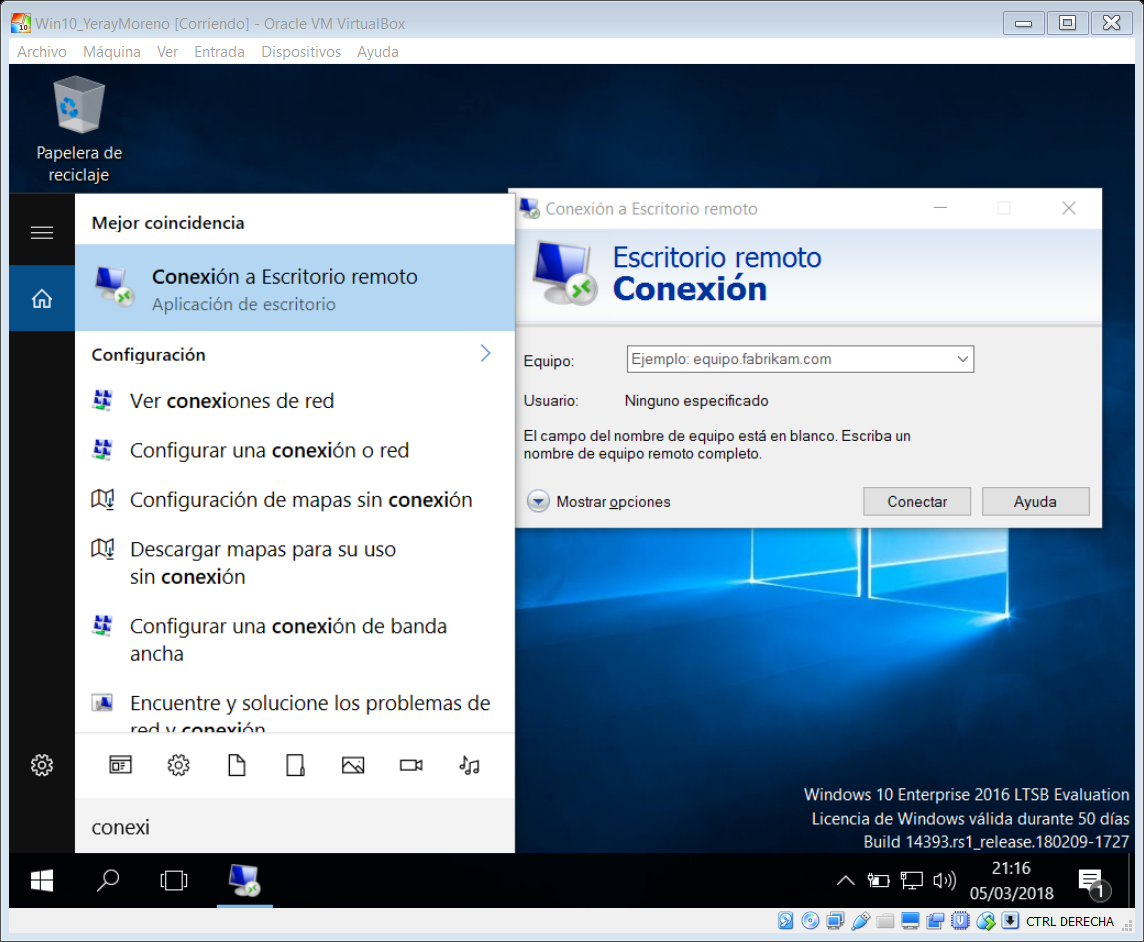Open the Action Center notification icon
The width and height of the screenshot is (1144, 942).
coord(1094,883)
